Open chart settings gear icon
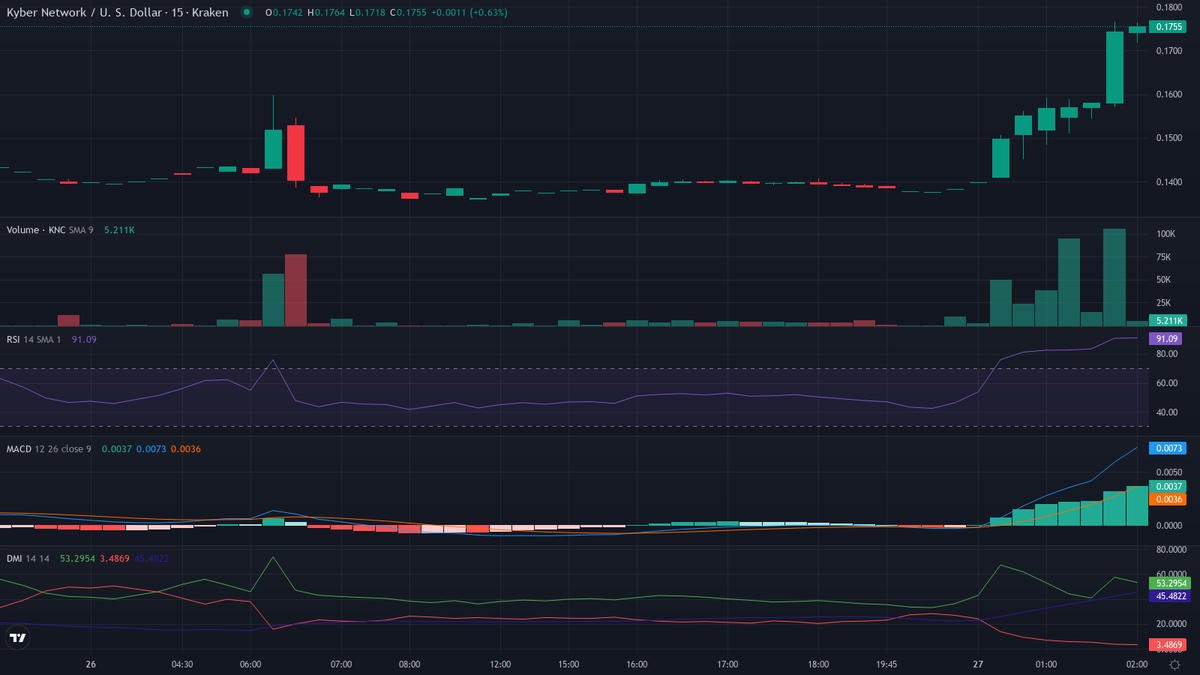This screenshot has height=675, width=1200. click(1174, 664)
